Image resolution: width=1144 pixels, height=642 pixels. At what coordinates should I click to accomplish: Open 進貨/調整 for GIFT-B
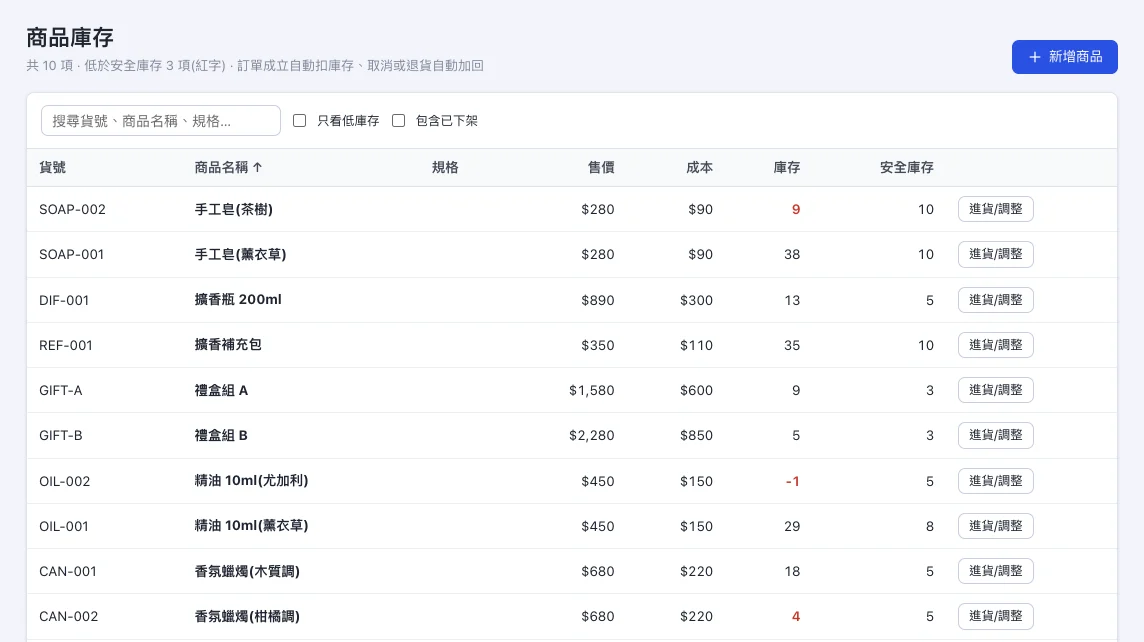click(x=995, y=435)
